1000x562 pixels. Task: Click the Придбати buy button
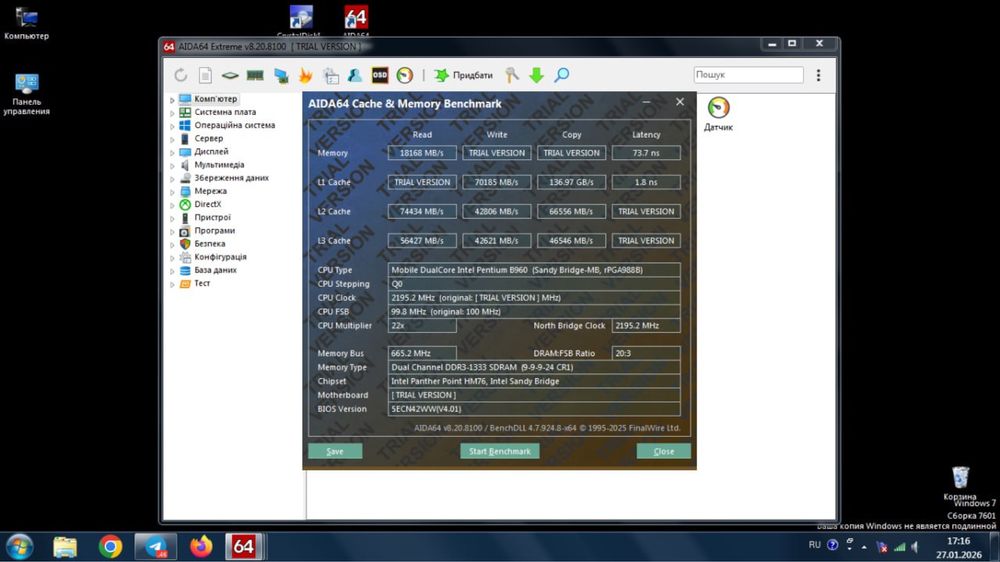point(464,75)
